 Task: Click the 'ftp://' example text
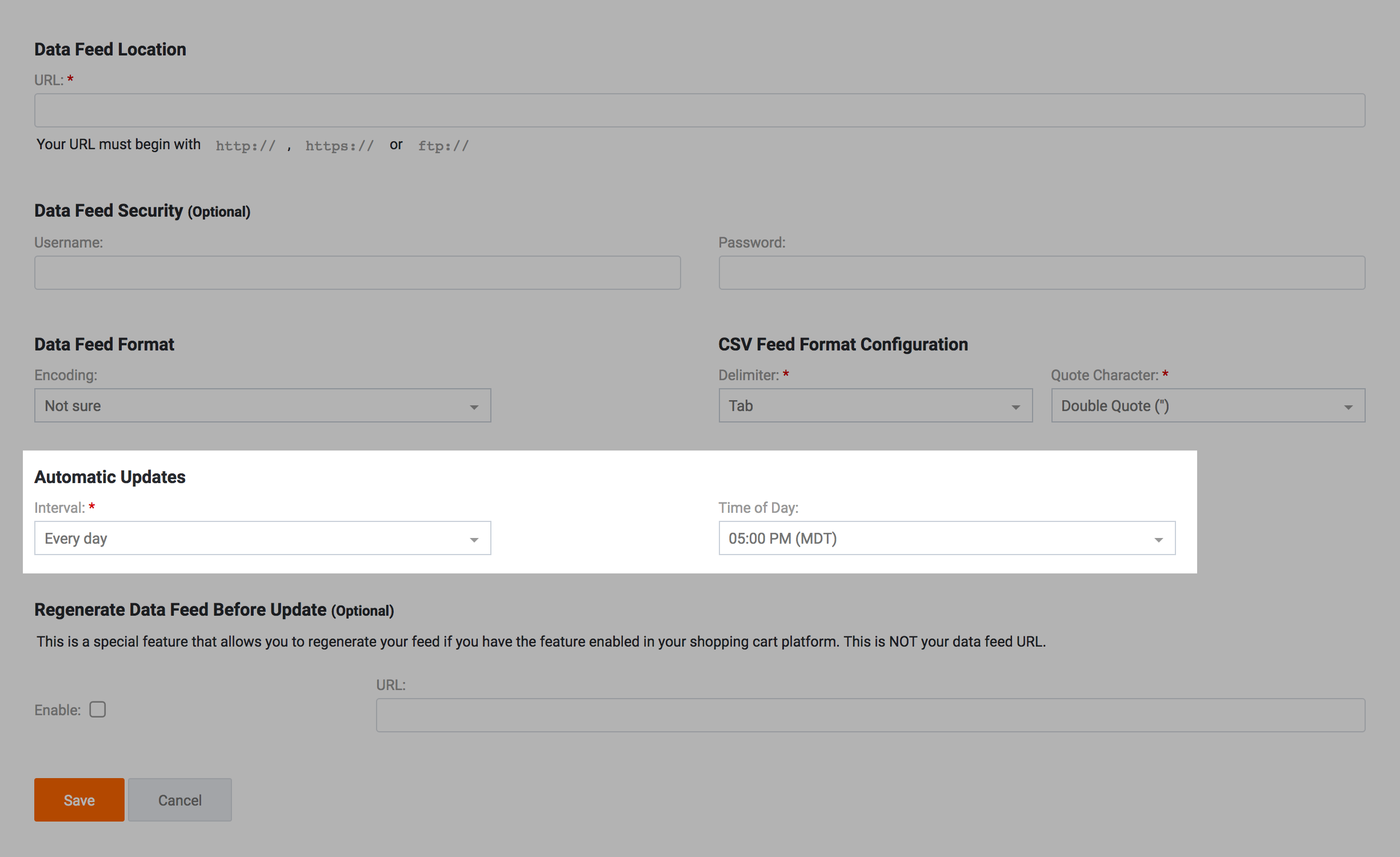click(443, 146)
